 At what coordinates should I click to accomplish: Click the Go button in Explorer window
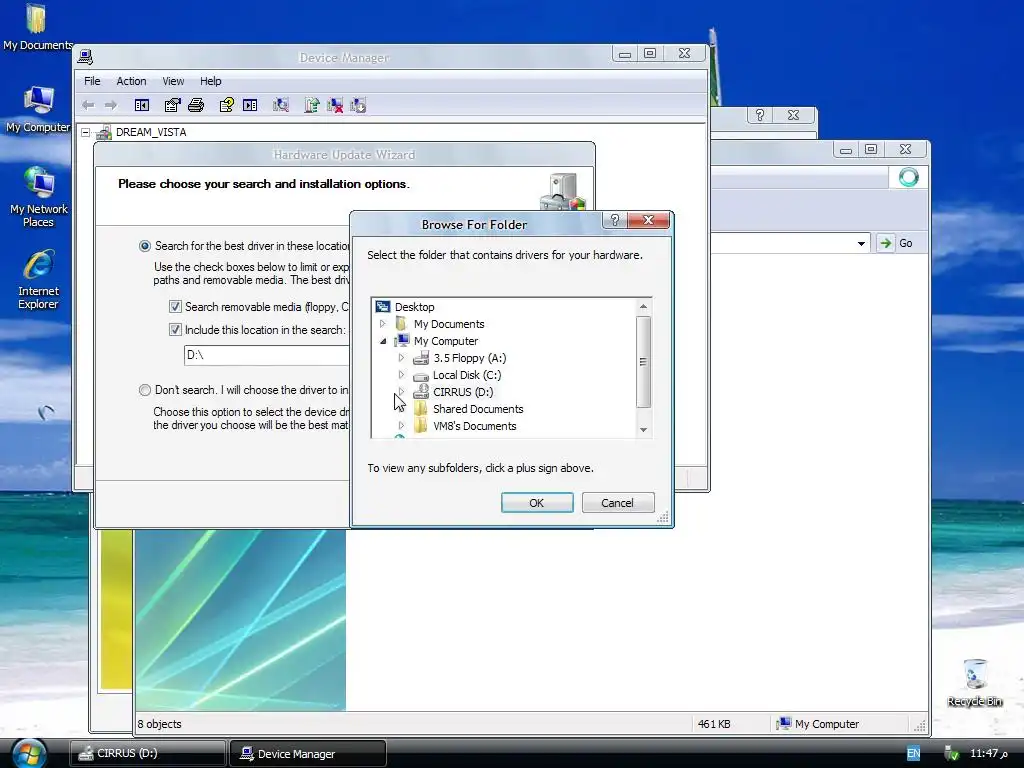pyautogui.click(x=897, y=244)
